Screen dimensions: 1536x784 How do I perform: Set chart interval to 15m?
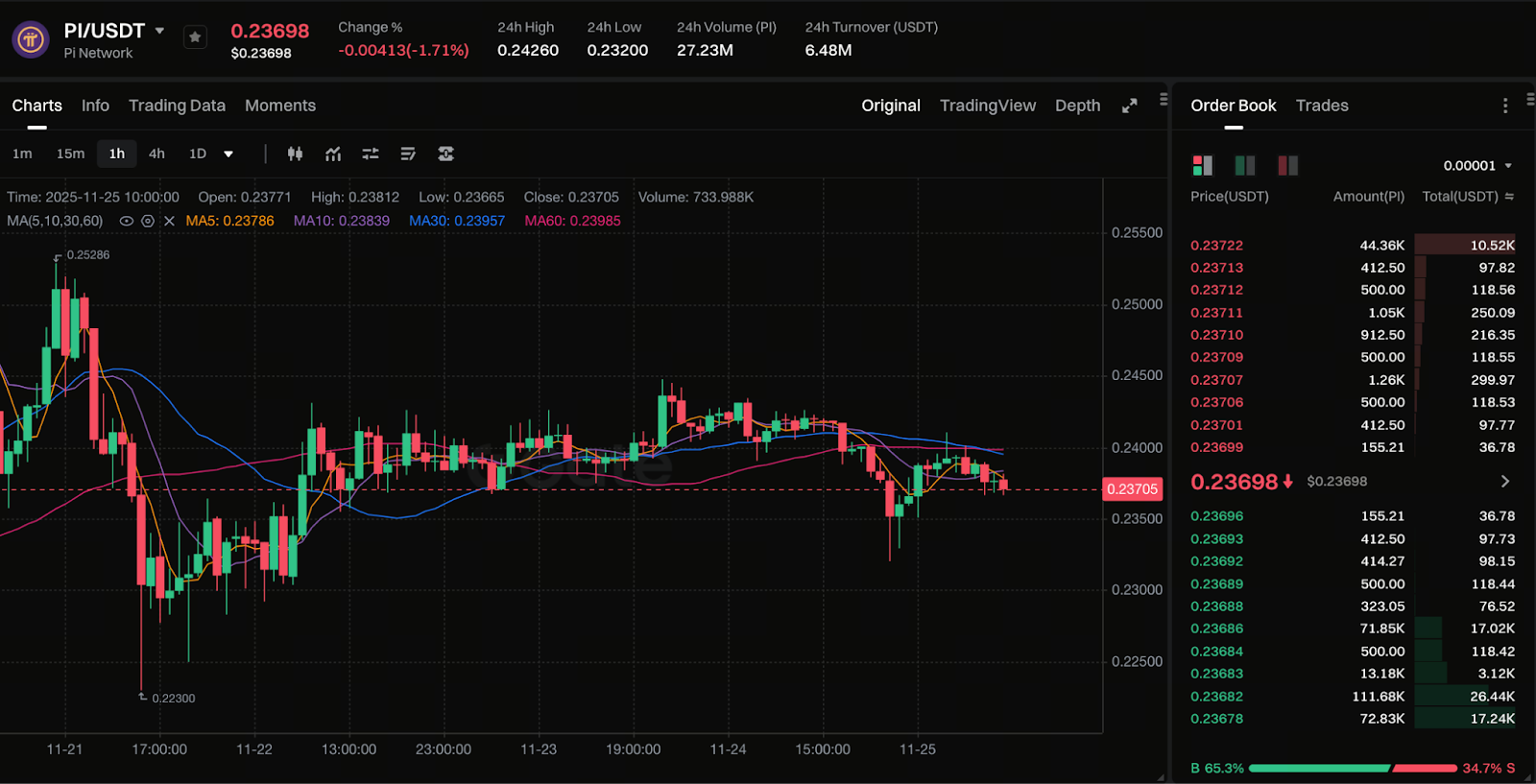point(70,154)
